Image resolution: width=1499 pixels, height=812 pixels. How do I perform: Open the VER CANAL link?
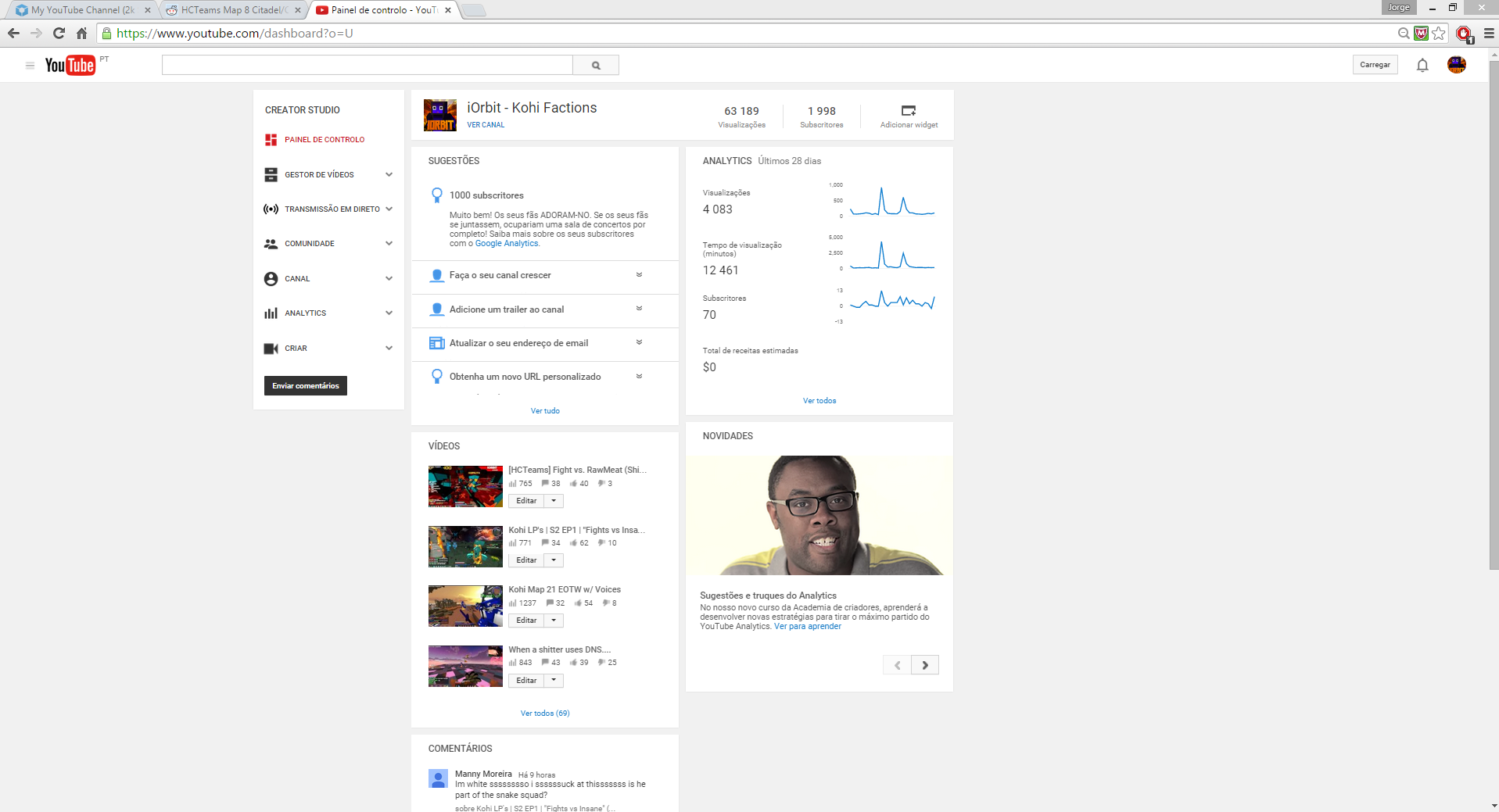(x=486, y=125)
